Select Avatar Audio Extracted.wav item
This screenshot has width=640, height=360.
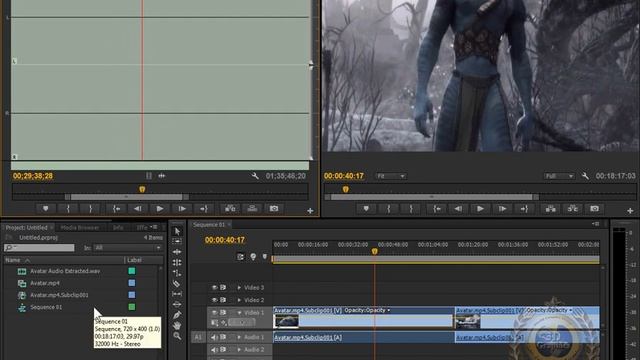pos(65,271)
